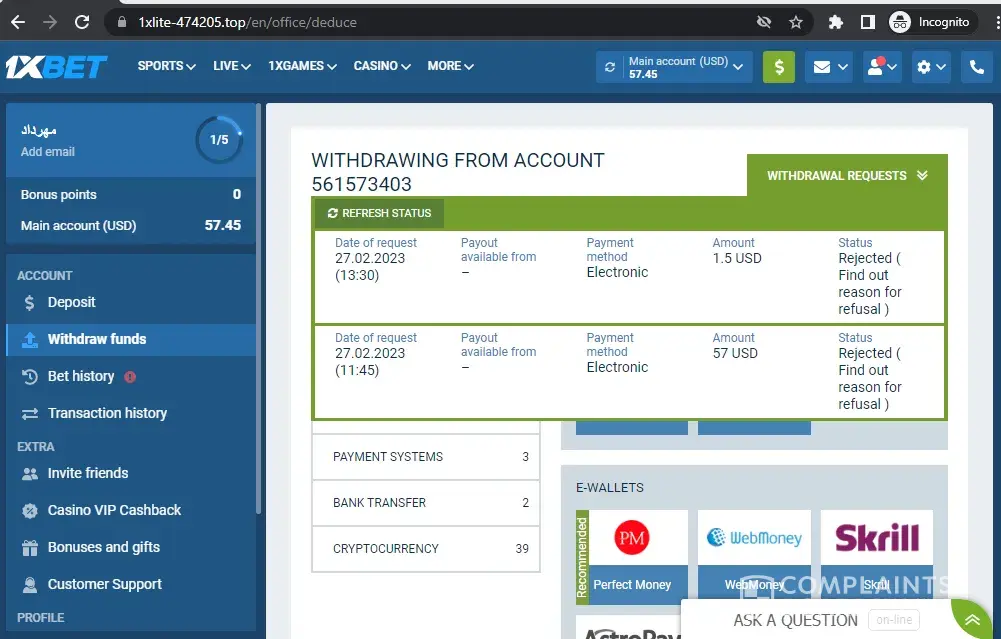
Task: Click the 57 USD amount value
Action: 735,354
